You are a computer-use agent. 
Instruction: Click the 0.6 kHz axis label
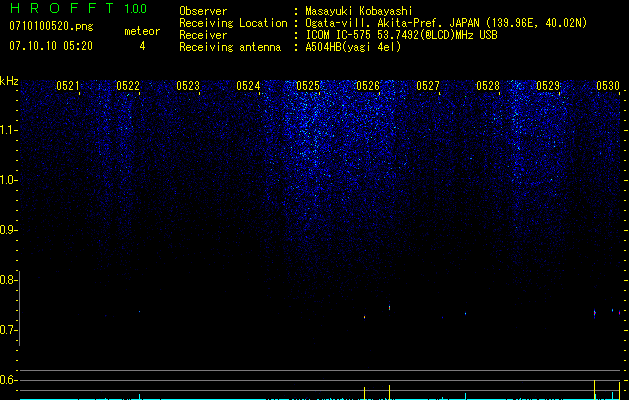point(7,380)
